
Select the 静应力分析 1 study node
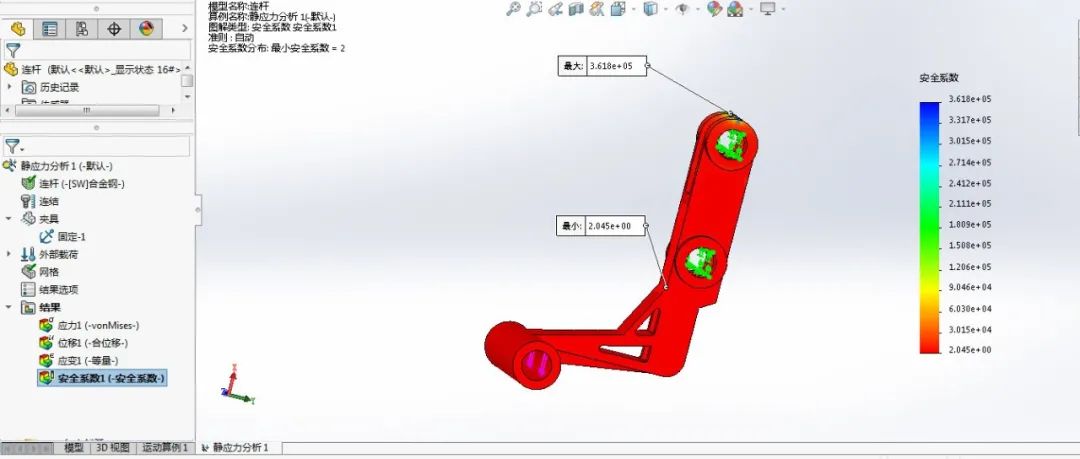(x=59, y=165)
